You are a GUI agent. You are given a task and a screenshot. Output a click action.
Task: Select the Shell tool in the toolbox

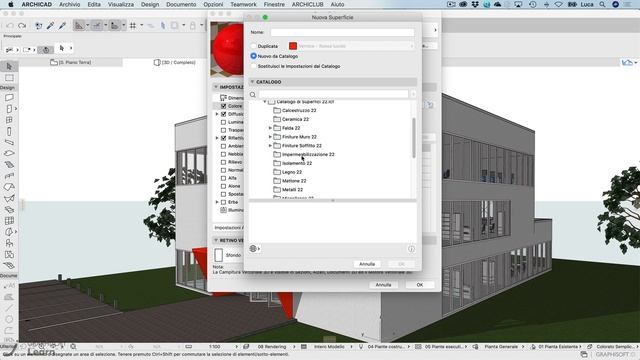click(x=9, y=198)
